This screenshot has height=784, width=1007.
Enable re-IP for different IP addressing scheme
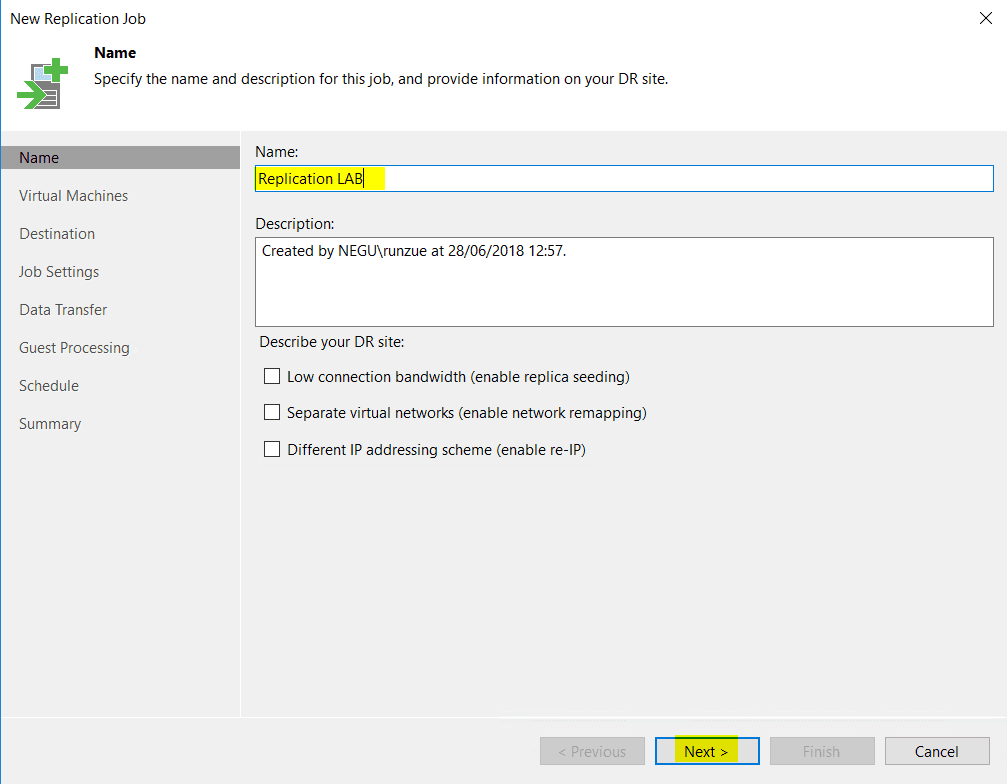[272, 449]
